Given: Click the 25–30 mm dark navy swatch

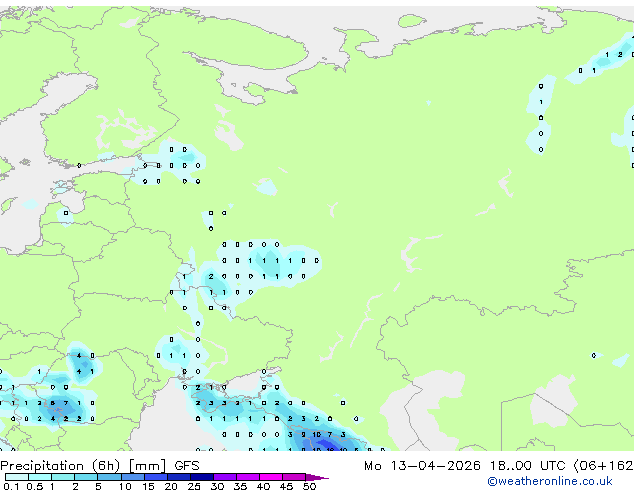Looking at the screenshot, I should point(202,477).
